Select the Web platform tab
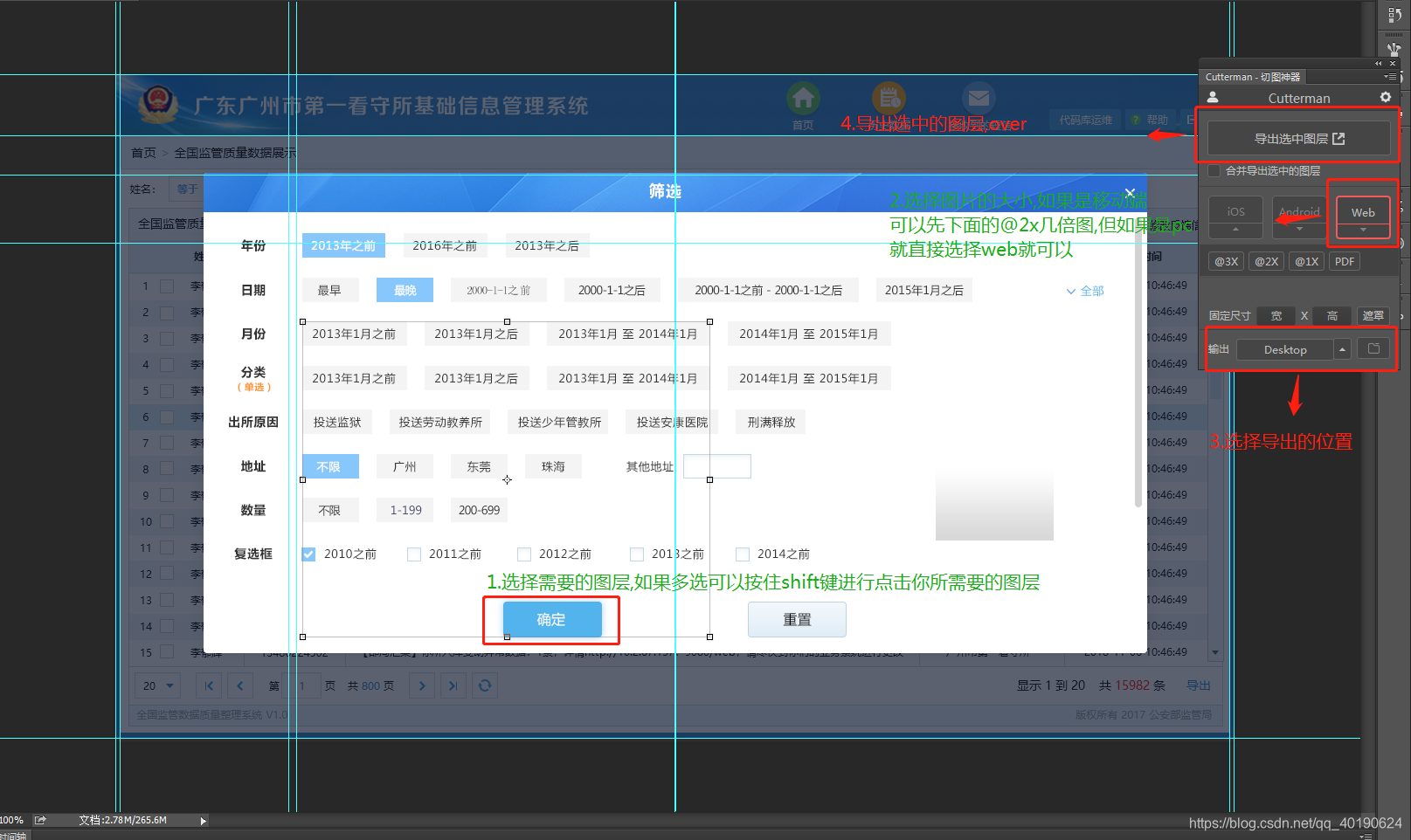This screenshot has height=840, width=1411. point(1363,210)
